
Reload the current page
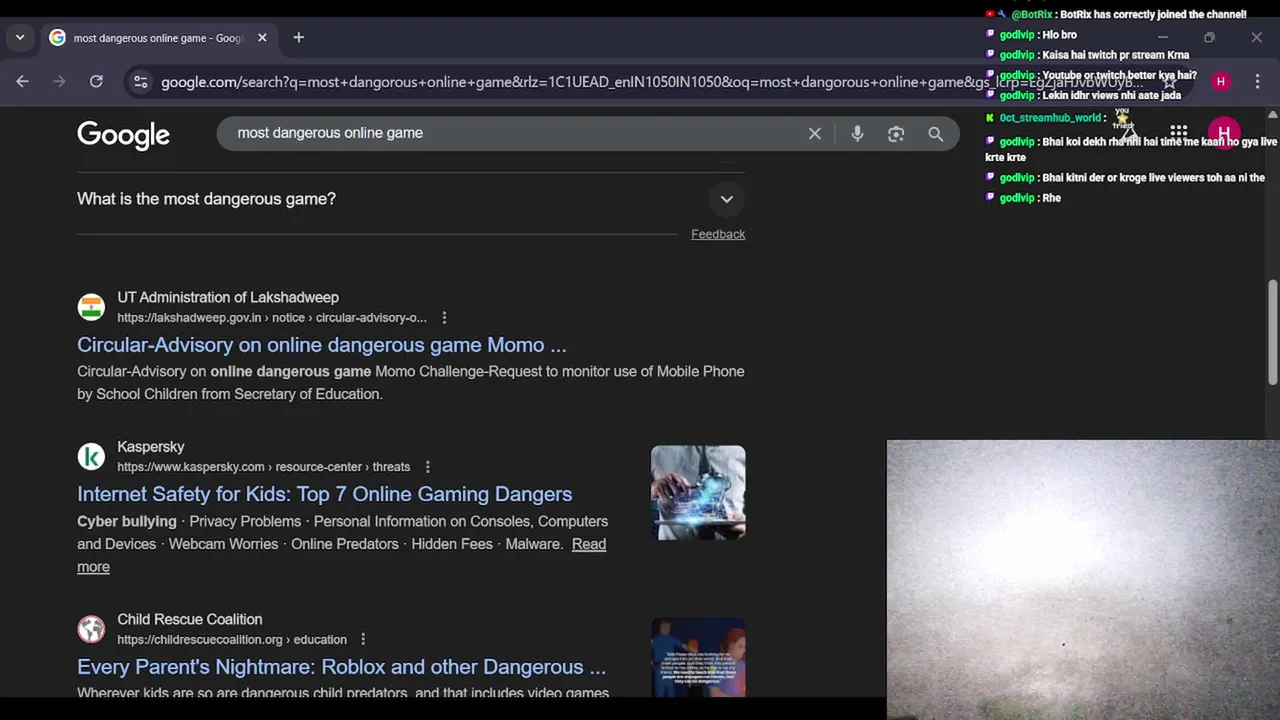point(96,82)
